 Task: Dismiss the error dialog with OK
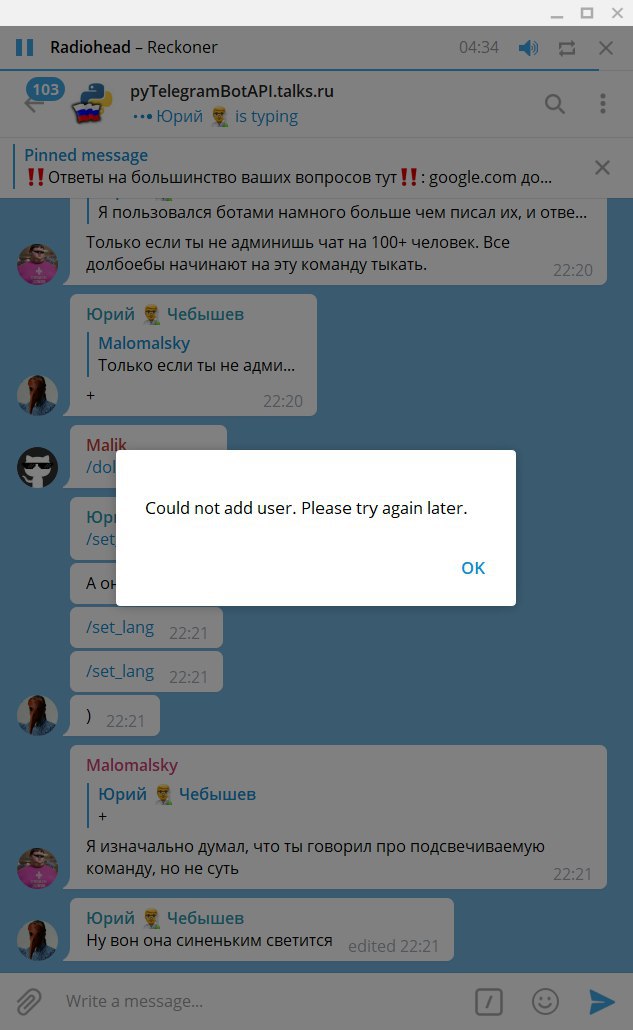tap(473, 568)
